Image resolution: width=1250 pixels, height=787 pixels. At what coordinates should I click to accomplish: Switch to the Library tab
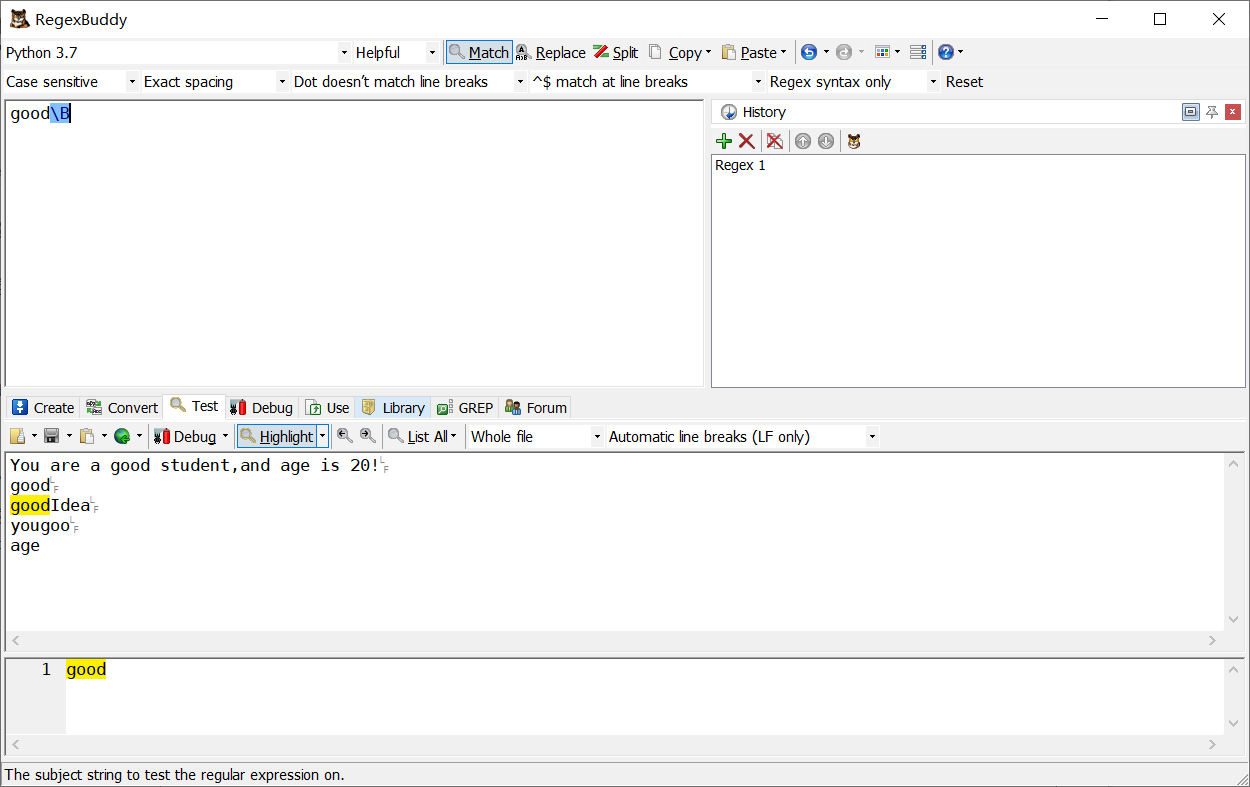point(393,407)
